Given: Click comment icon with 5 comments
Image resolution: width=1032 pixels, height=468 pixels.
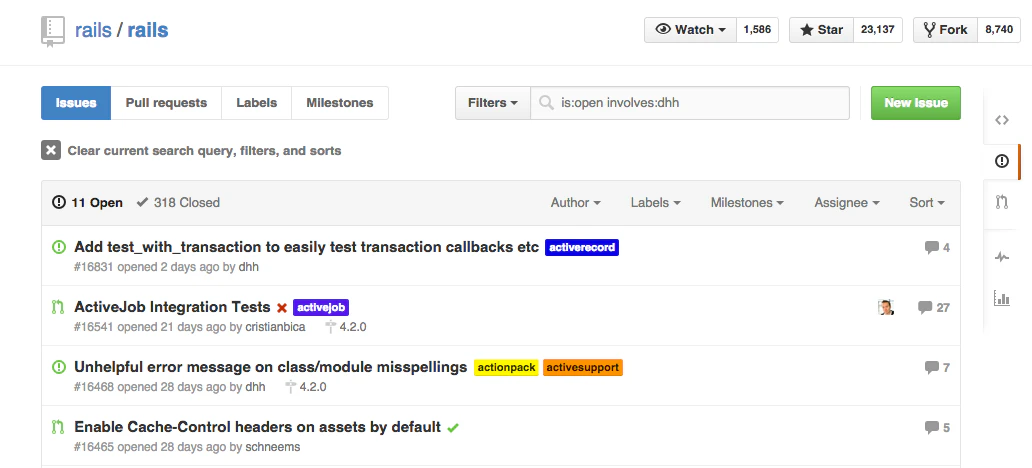Looking at the screenshot, I should (931, 427).
